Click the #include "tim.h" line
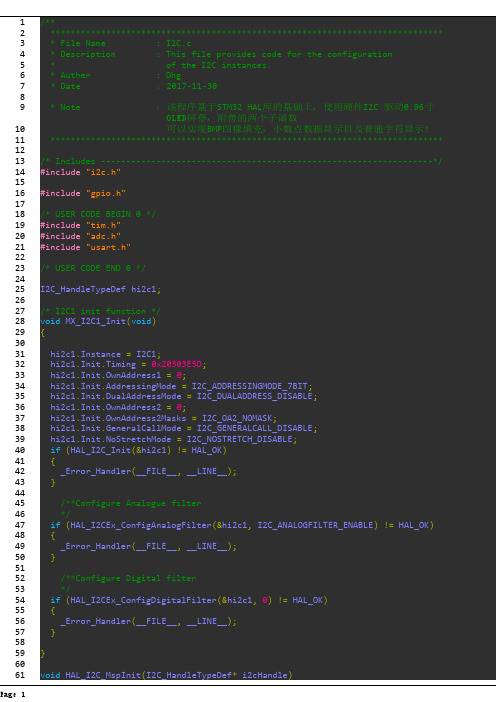Screen dimensions: 496x702 [x=81, y=225]
